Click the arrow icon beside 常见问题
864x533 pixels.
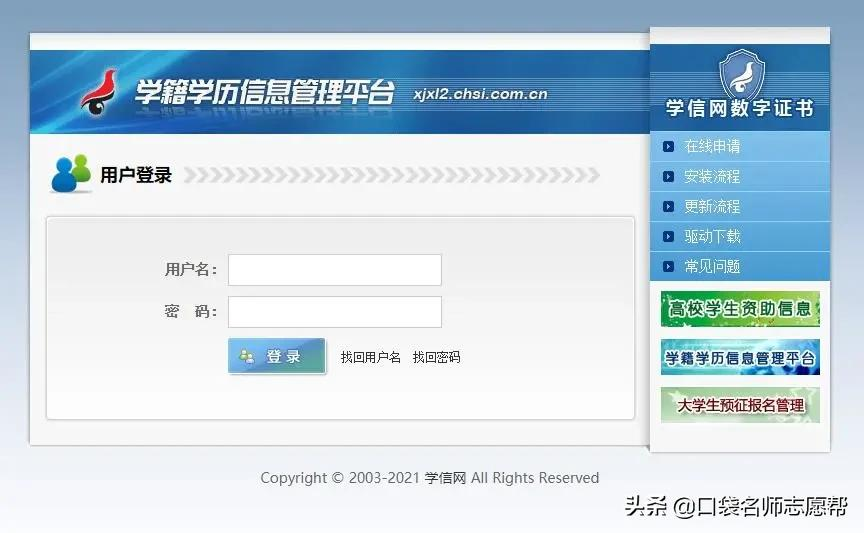pyautogui.click(x=668, y=267)
